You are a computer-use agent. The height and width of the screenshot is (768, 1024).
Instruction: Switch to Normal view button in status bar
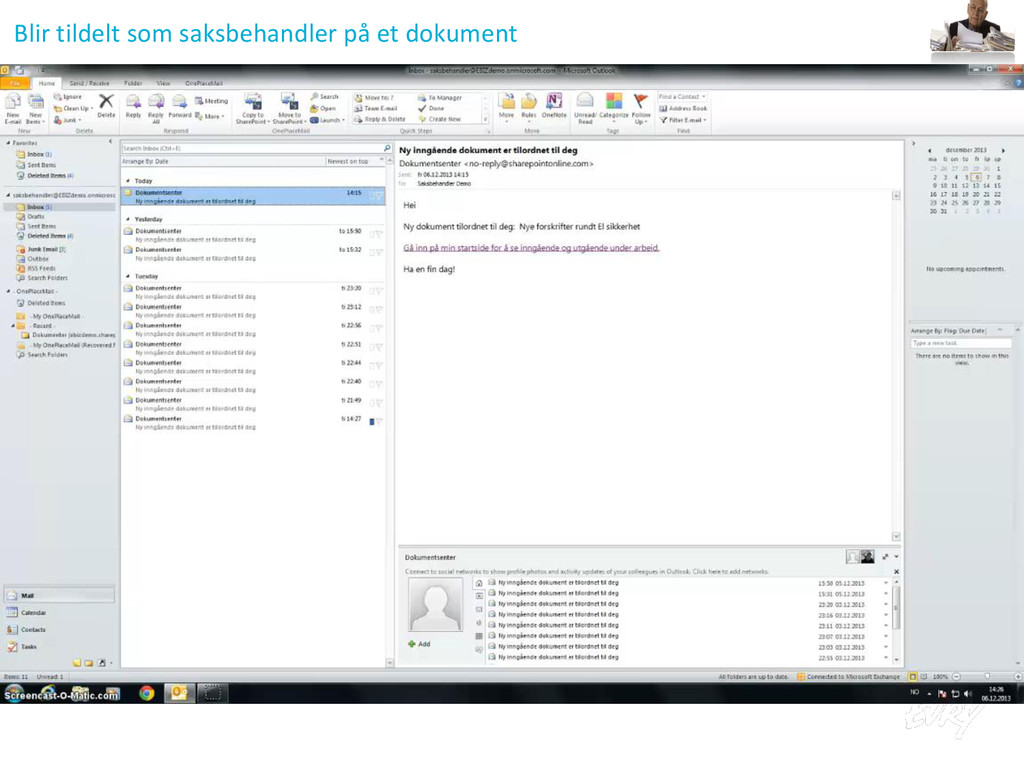click(913, 677)
